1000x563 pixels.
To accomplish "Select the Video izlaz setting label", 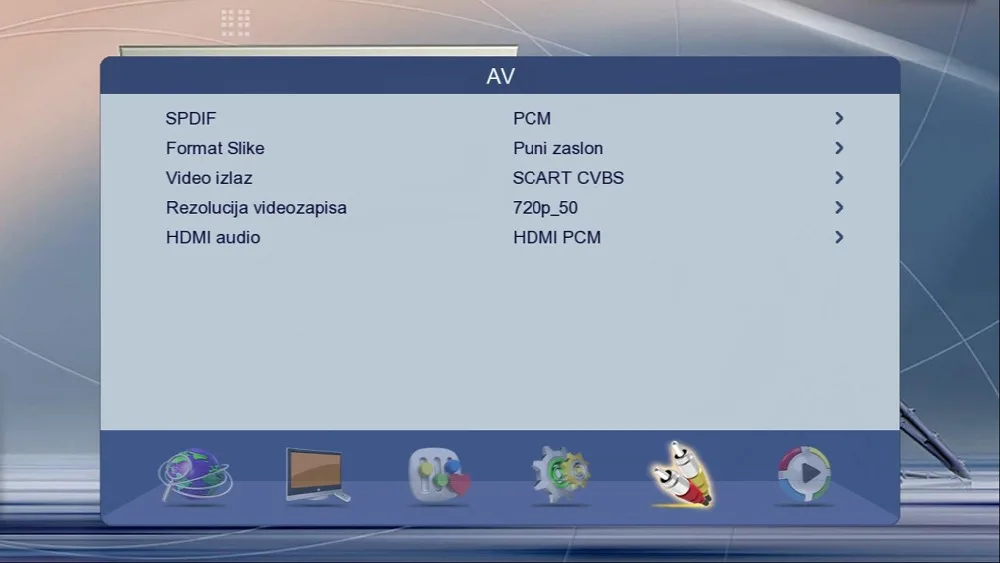I will (x=209, y=178).
